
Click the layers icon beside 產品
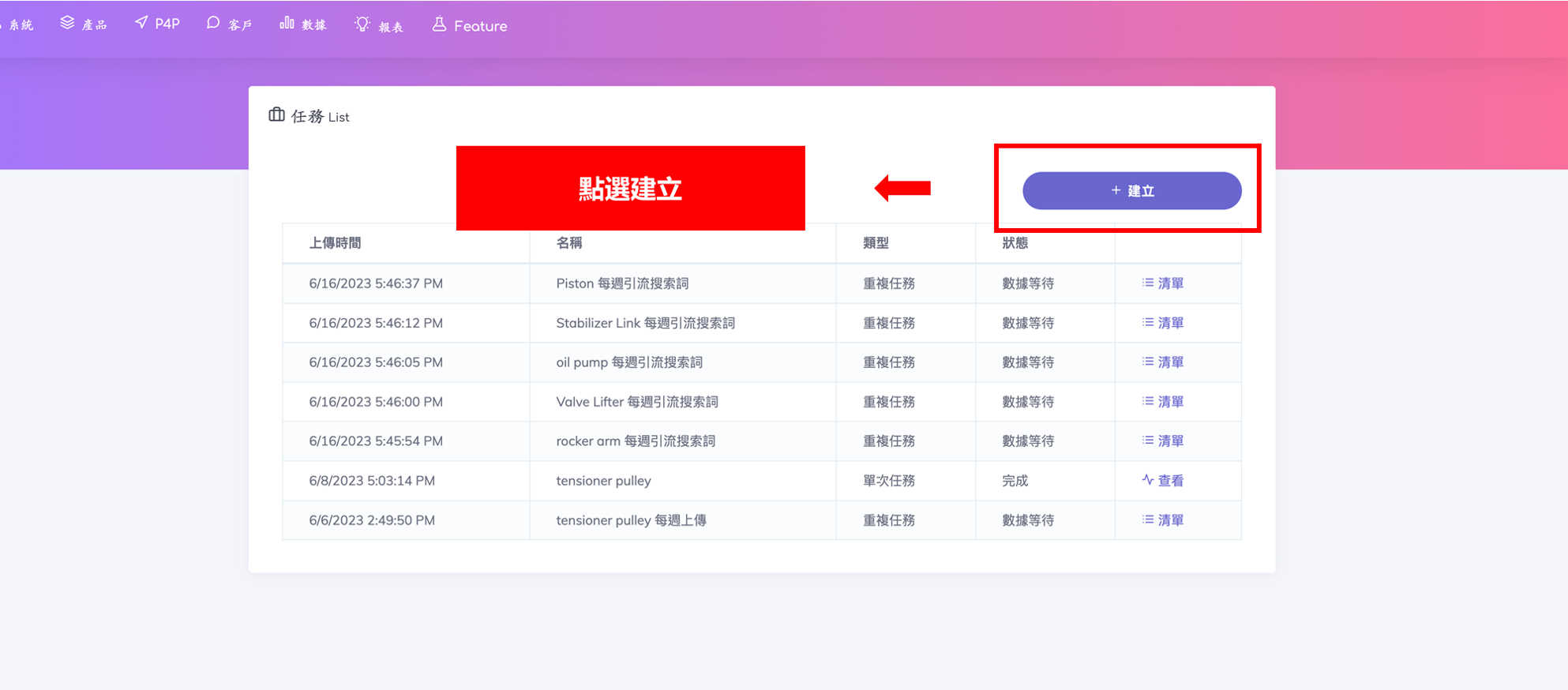point(67,24)
